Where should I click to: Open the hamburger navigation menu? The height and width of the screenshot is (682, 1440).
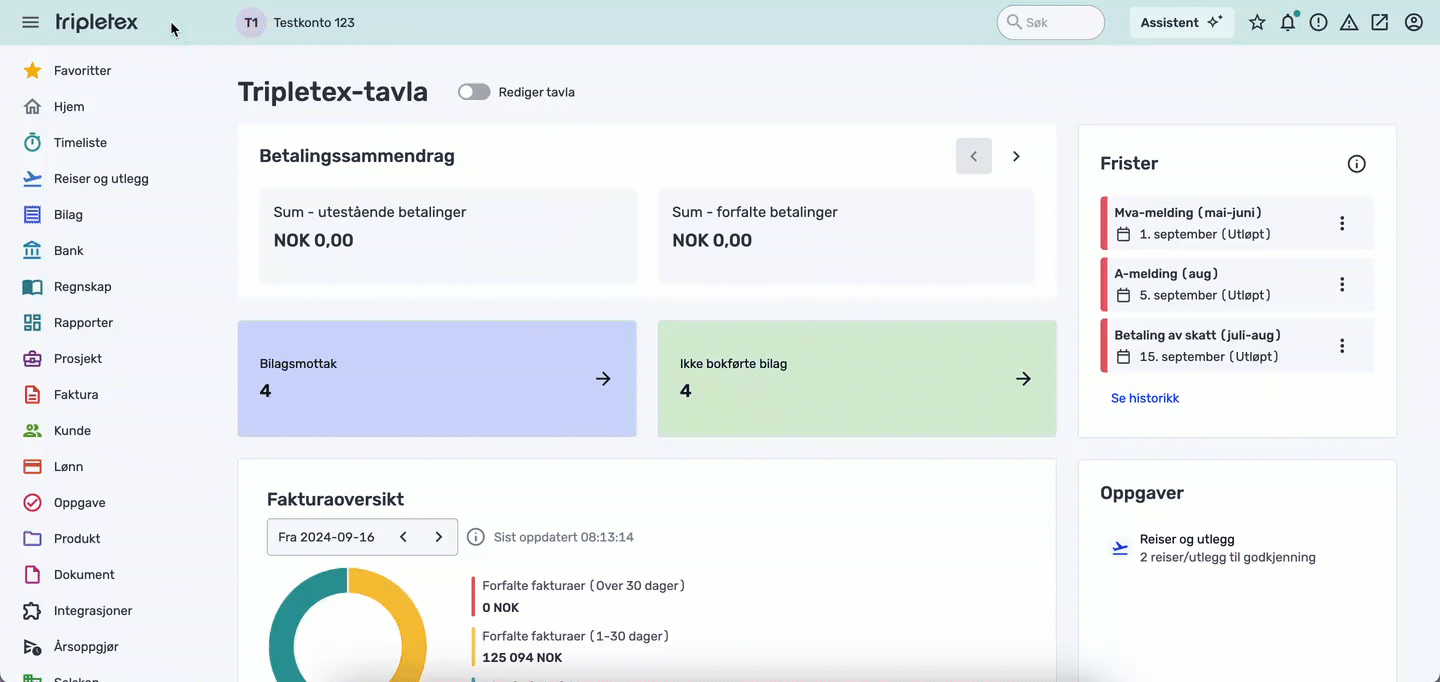click(x=30, y=22)
